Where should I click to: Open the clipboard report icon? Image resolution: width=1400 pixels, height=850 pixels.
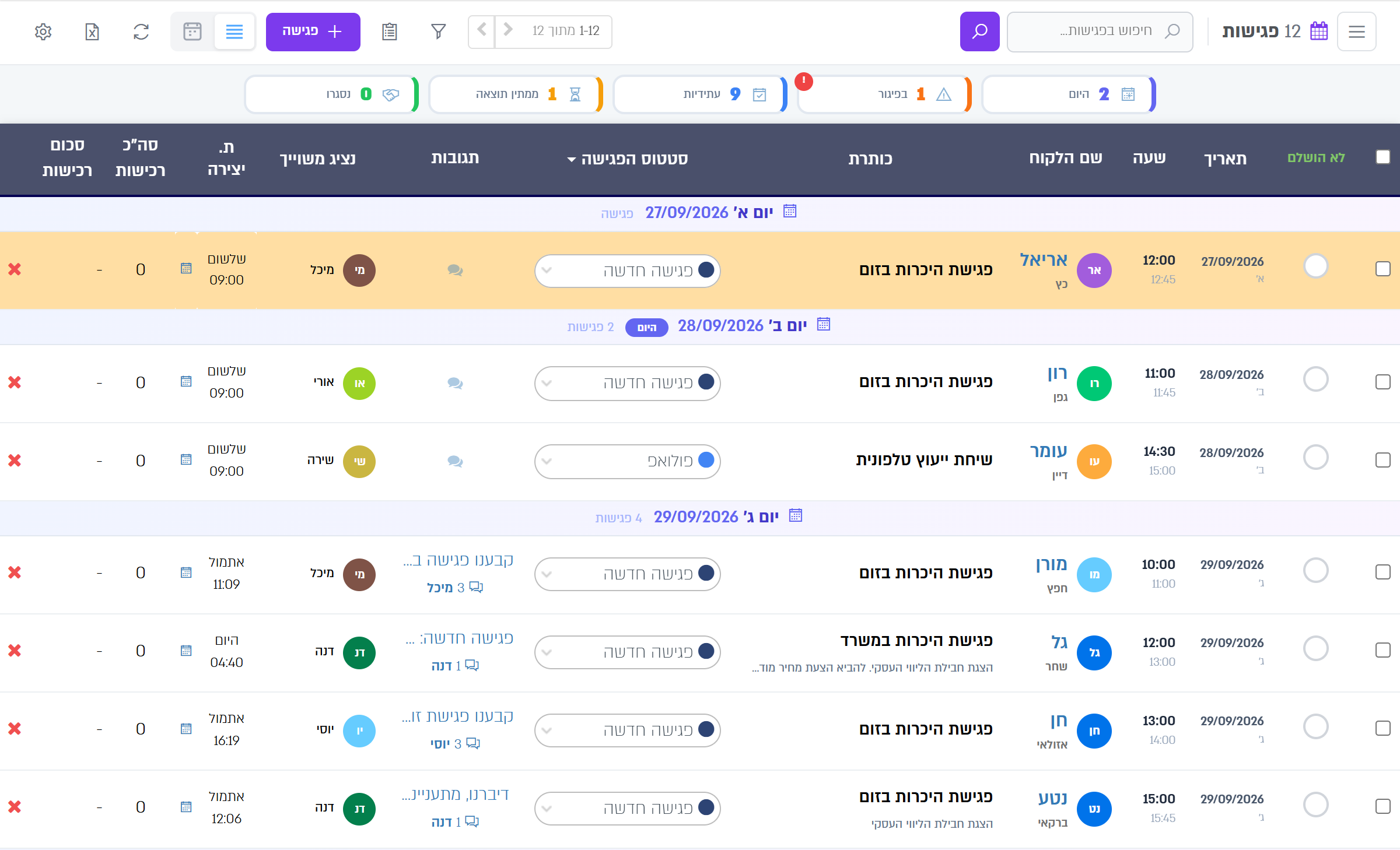point(390,31)
